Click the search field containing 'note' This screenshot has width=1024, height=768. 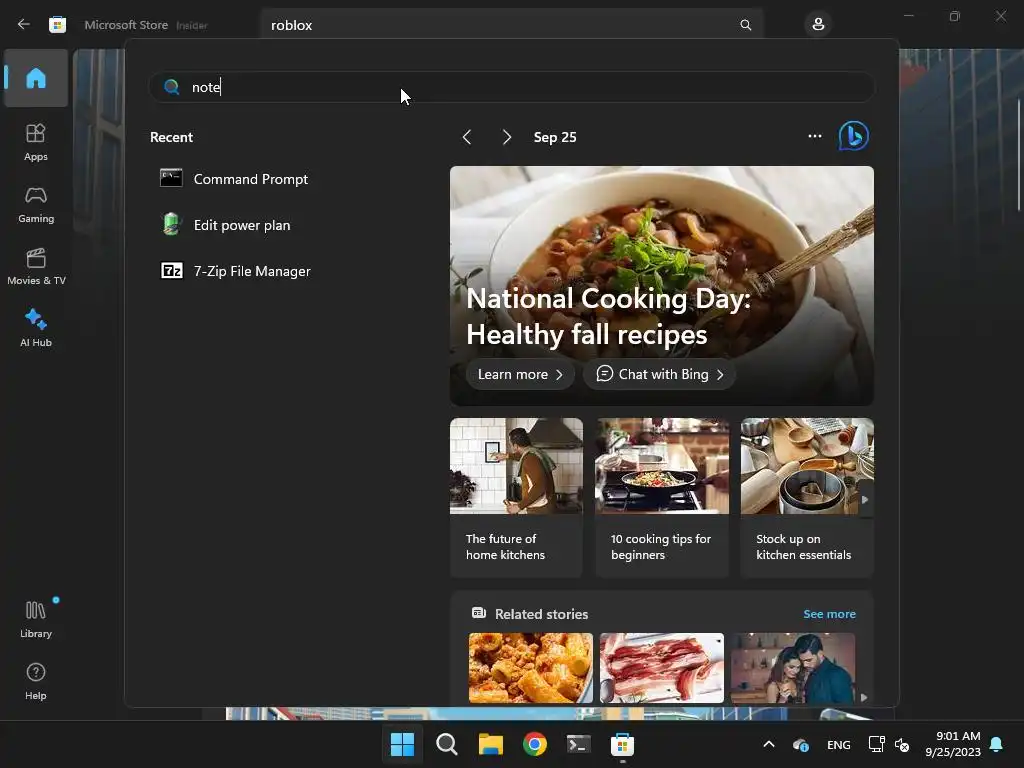511,87
